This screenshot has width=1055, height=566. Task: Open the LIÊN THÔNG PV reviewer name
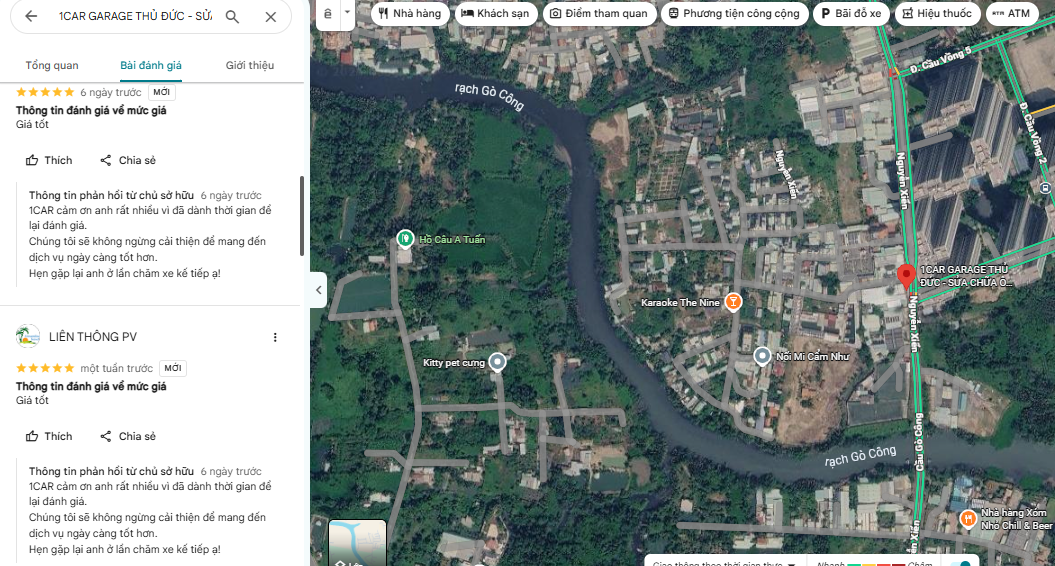[93, 337]
